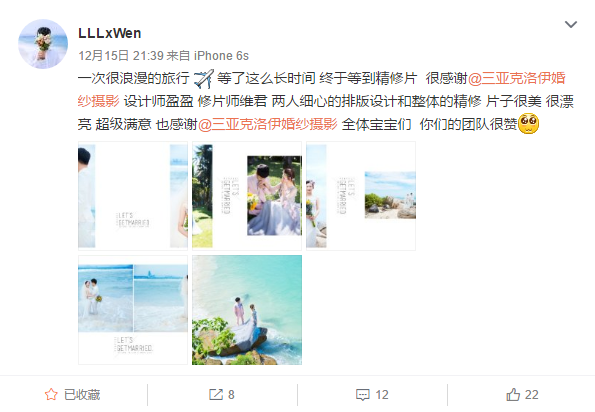Image resolution: width=595 pixels, height=412 pixels.
Task: Open @三亚克洛伊婚纱摄影 mention after 也感谢
Action: click(268, 124)
